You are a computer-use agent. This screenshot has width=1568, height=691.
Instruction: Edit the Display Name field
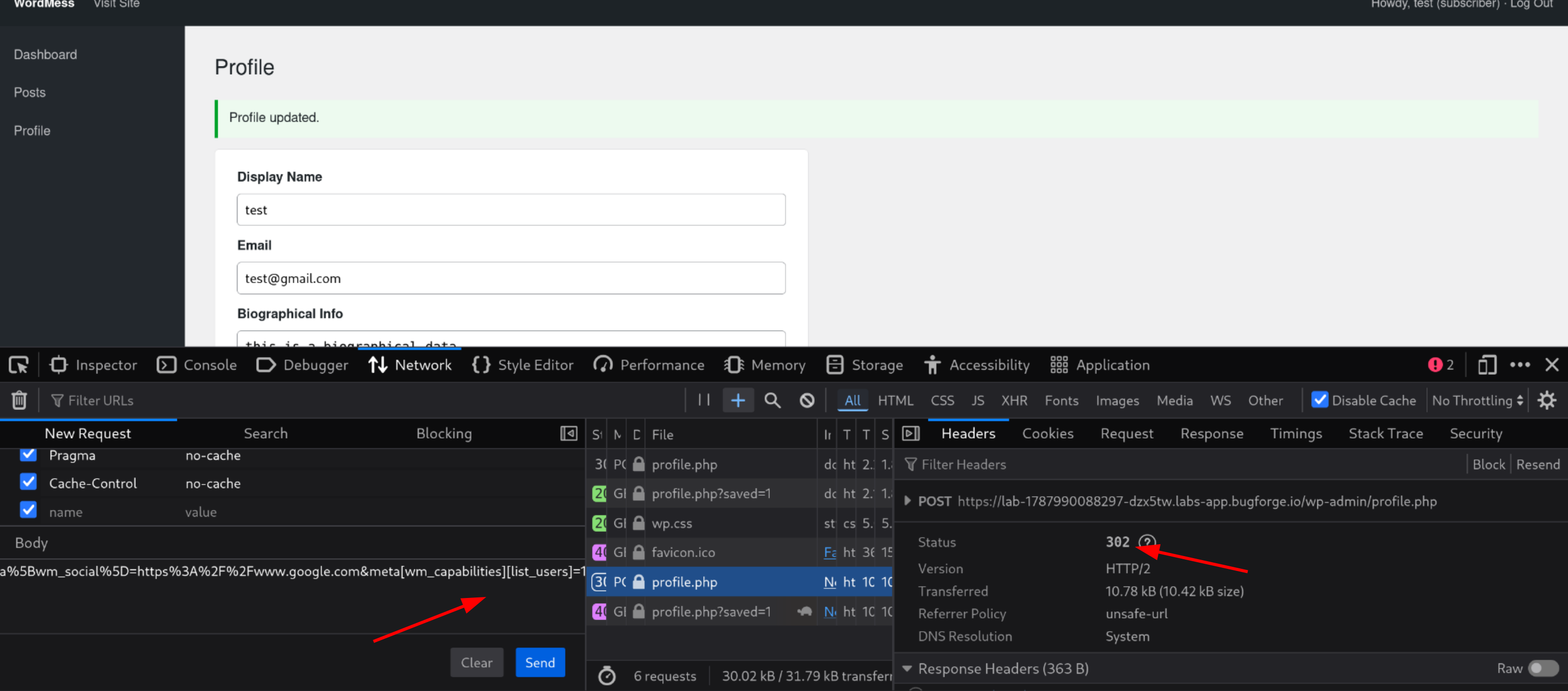click(x=511, y=210)
